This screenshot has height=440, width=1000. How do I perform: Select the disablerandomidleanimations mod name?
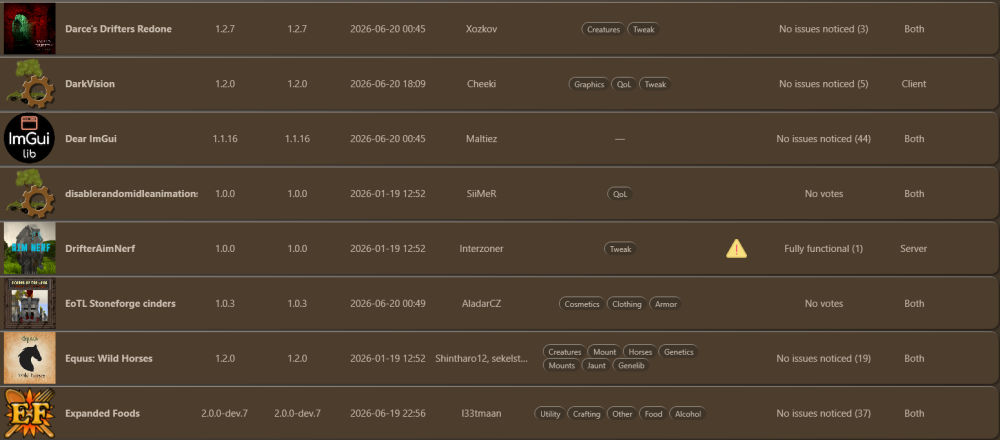click(x=131, y=193)
